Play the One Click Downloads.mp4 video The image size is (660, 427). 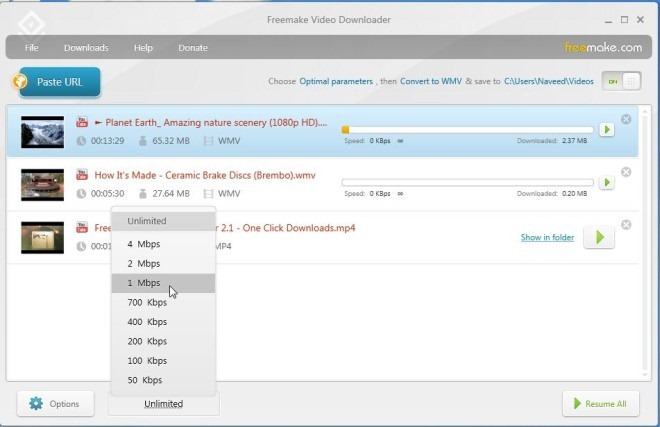599,238
